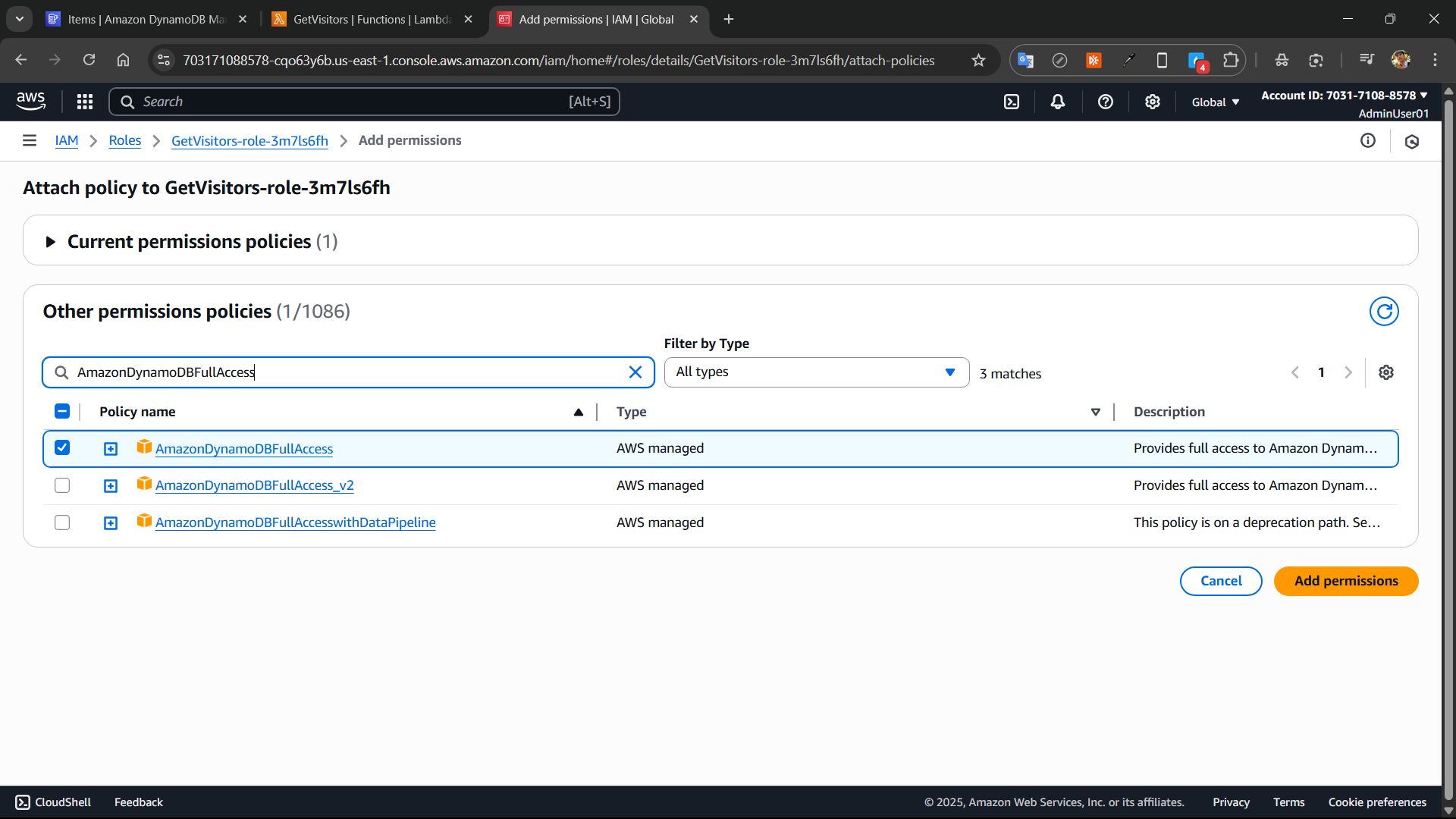Focus the AWS console Search box
This screenshot has height=819, width=1456.
click(364, 102)
